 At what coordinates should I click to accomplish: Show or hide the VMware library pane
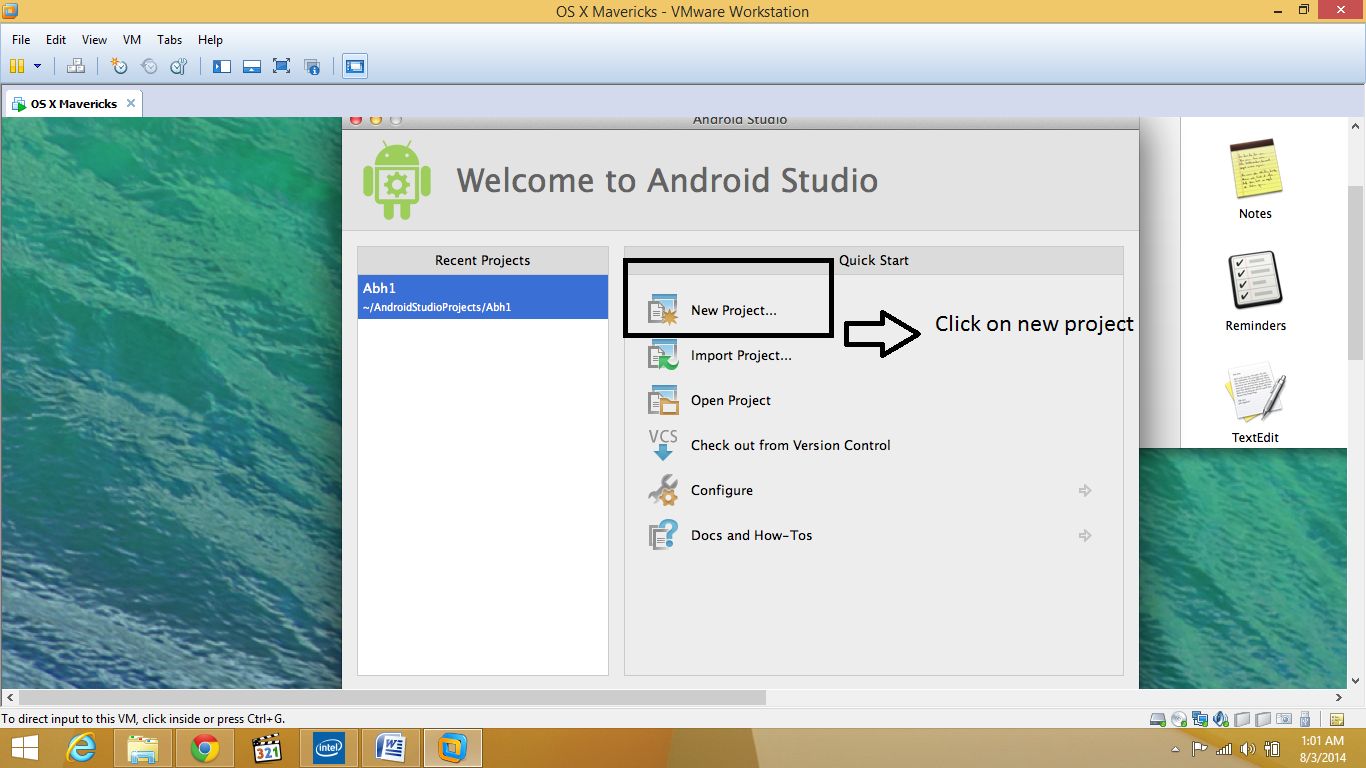coord(222,66)
